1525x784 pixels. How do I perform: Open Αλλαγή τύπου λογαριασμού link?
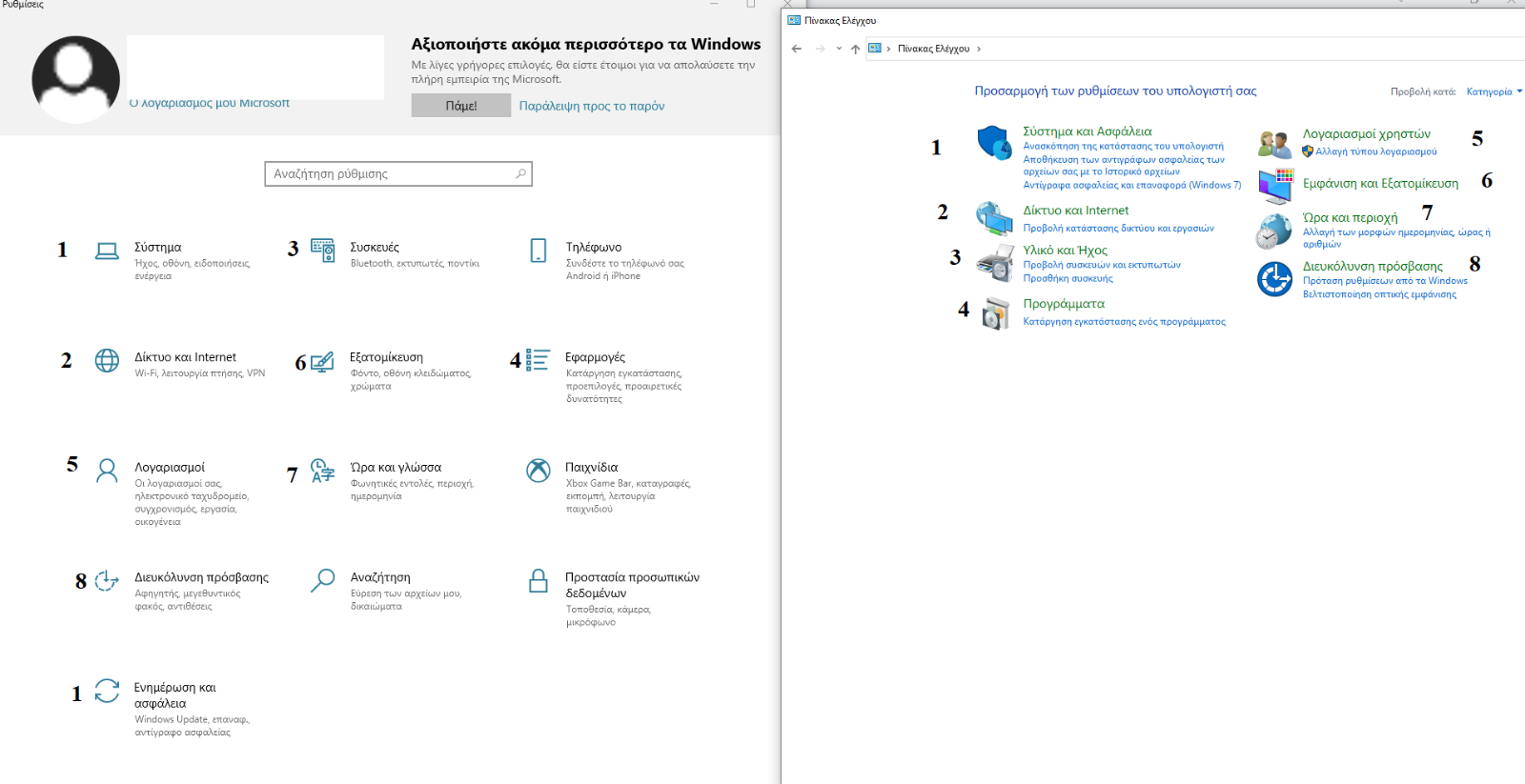(1375, 151)
